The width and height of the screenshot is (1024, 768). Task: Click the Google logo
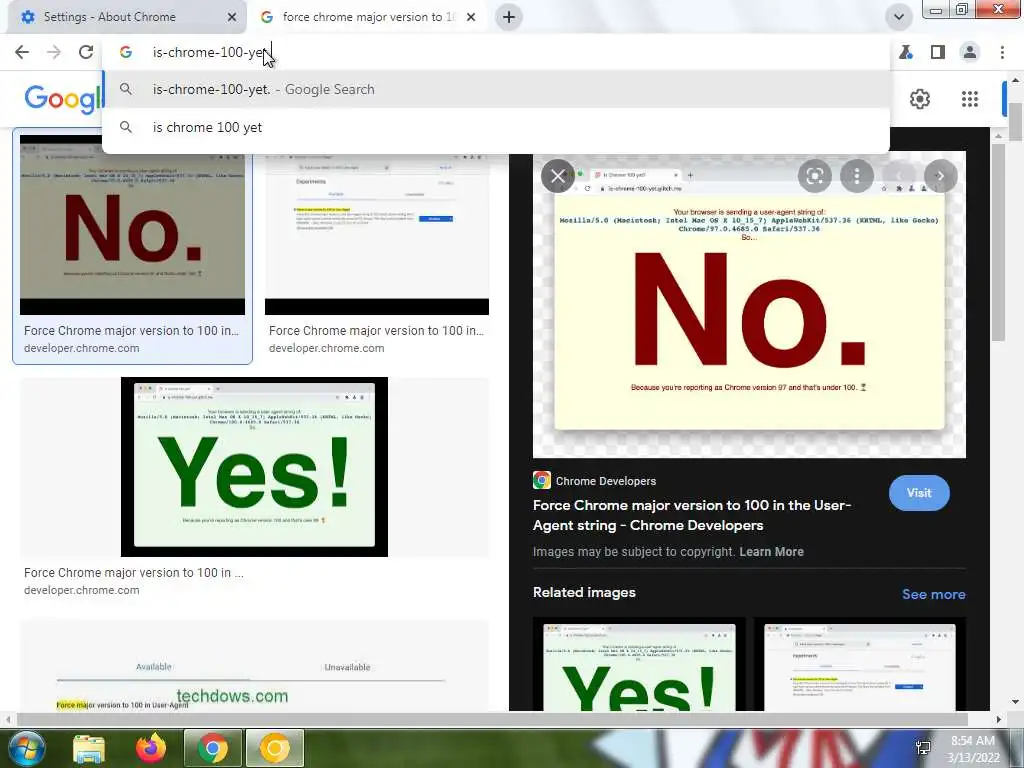click(x=64, y=99)
